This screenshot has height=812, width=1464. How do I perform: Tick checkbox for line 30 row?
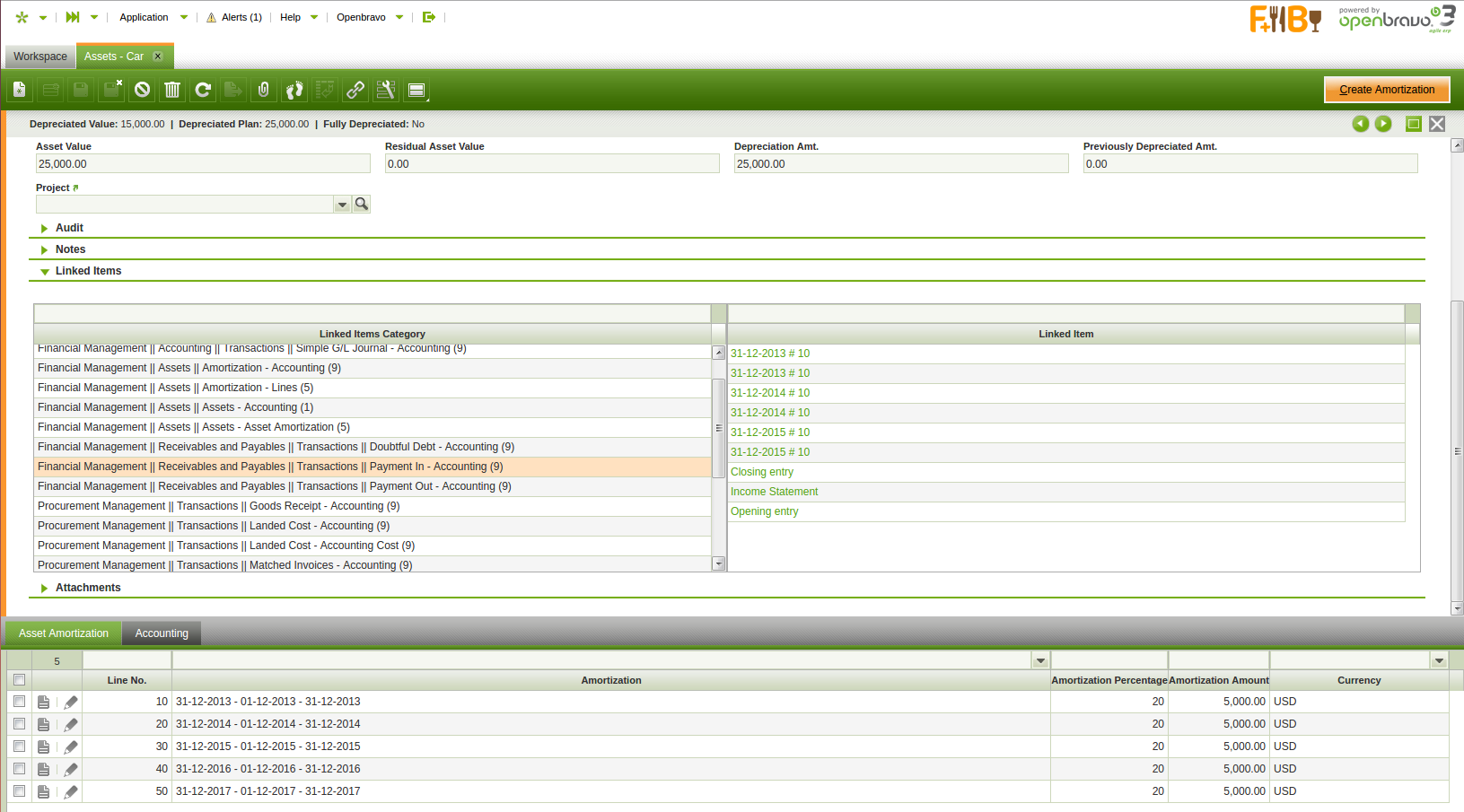(19, 747)
